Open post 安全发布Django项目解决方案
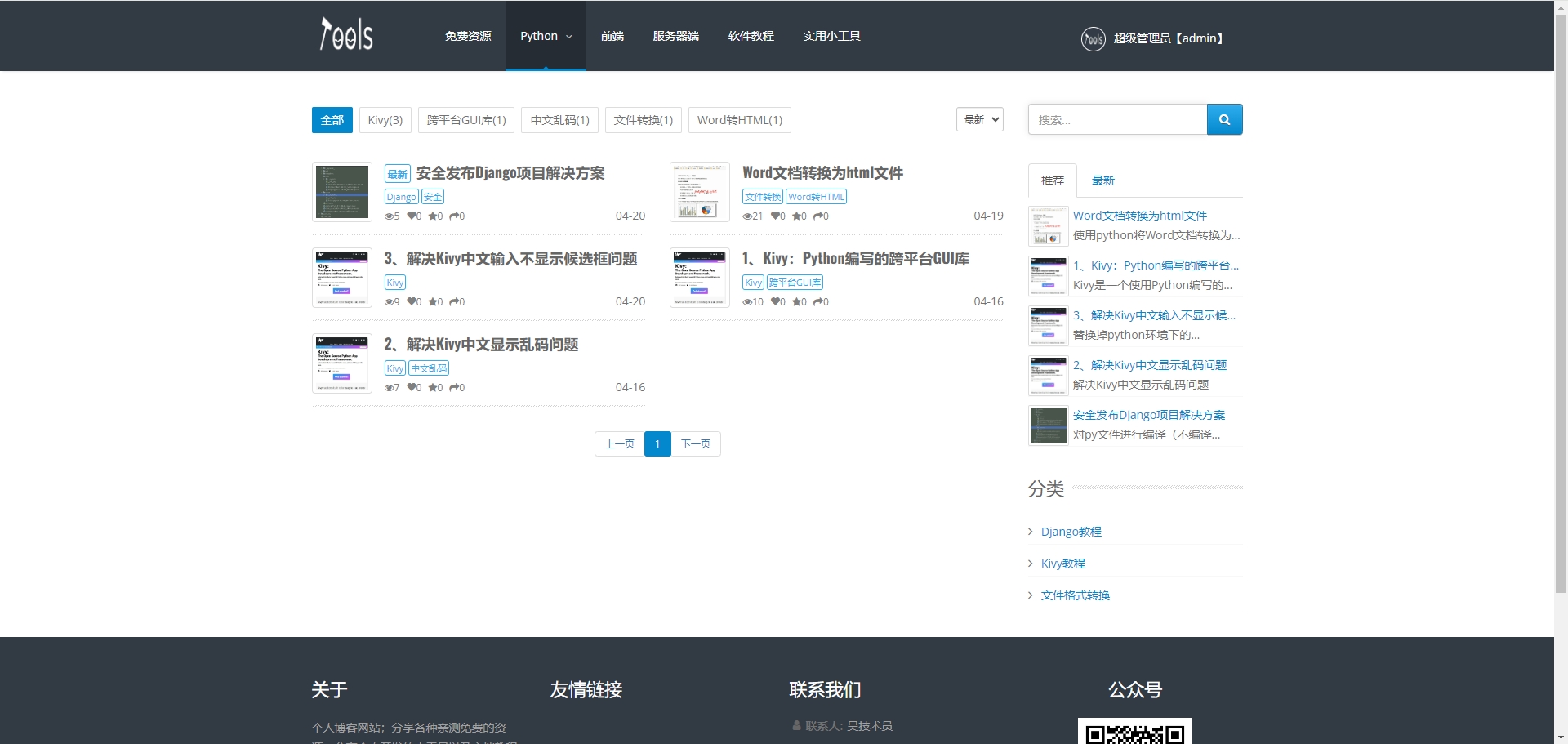The height and width of the screenshot is (744, 1568). coord(510,173)
